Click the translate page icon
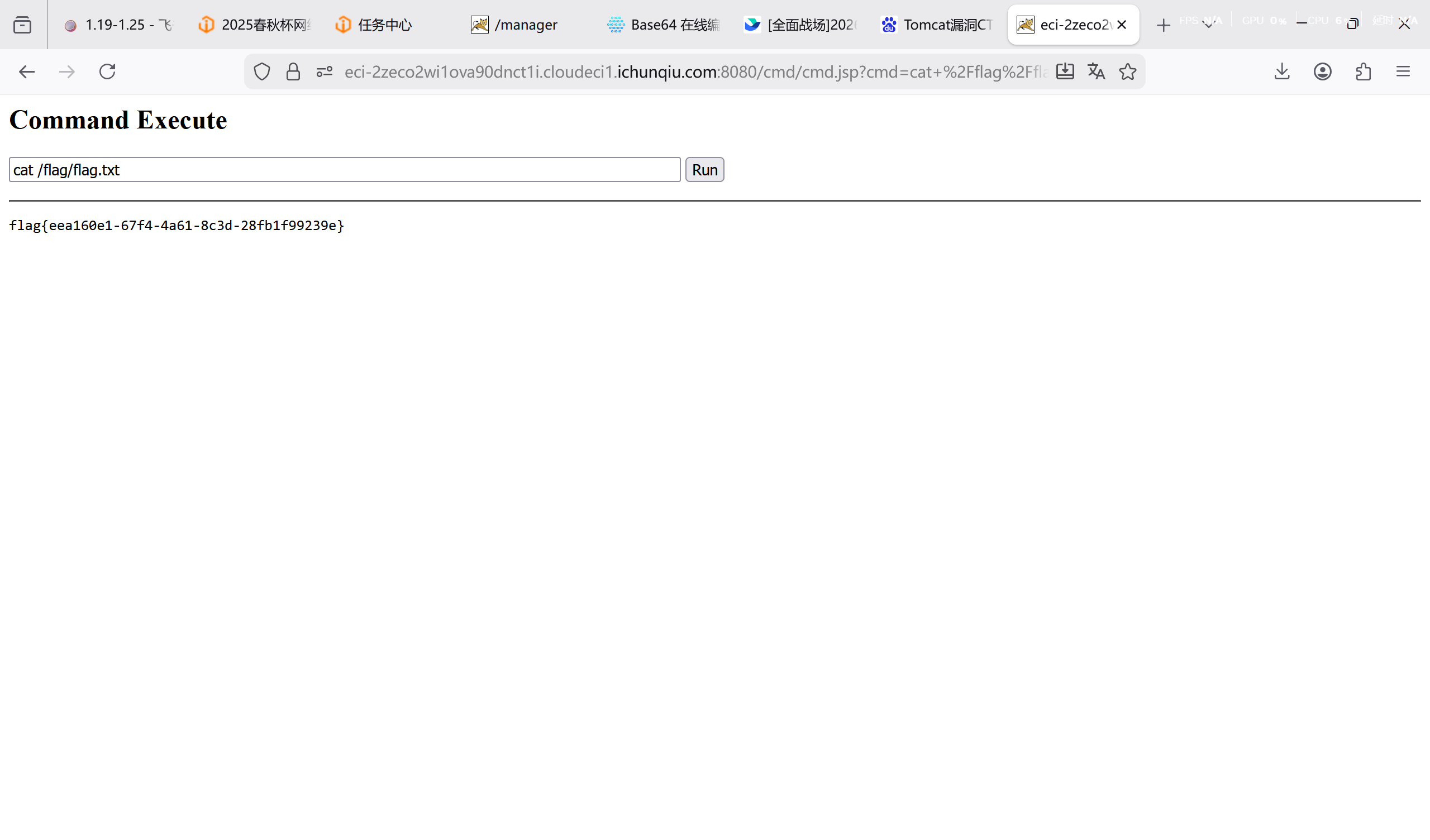The width and height of the screenshot is (1430, 840). click(x=1096, y=71)
